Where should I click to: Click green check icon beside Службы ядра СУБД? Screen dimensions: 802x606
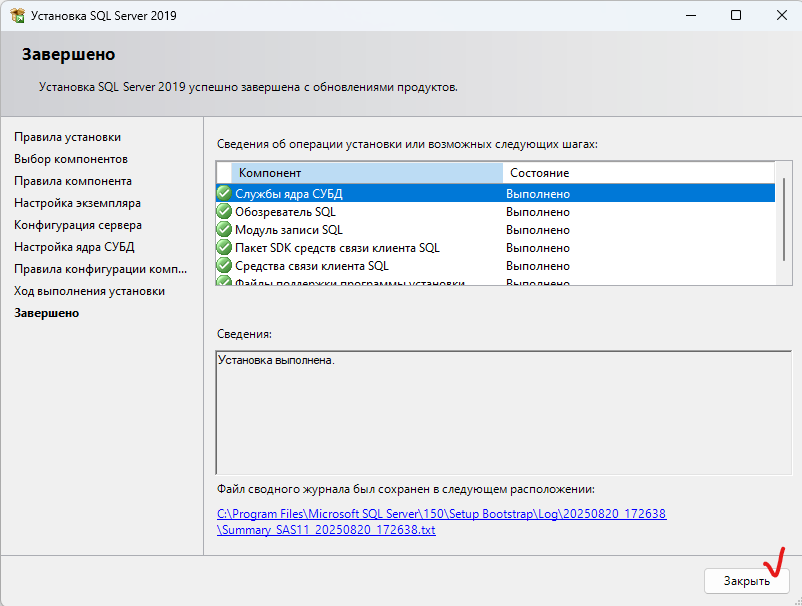[224, 193]
